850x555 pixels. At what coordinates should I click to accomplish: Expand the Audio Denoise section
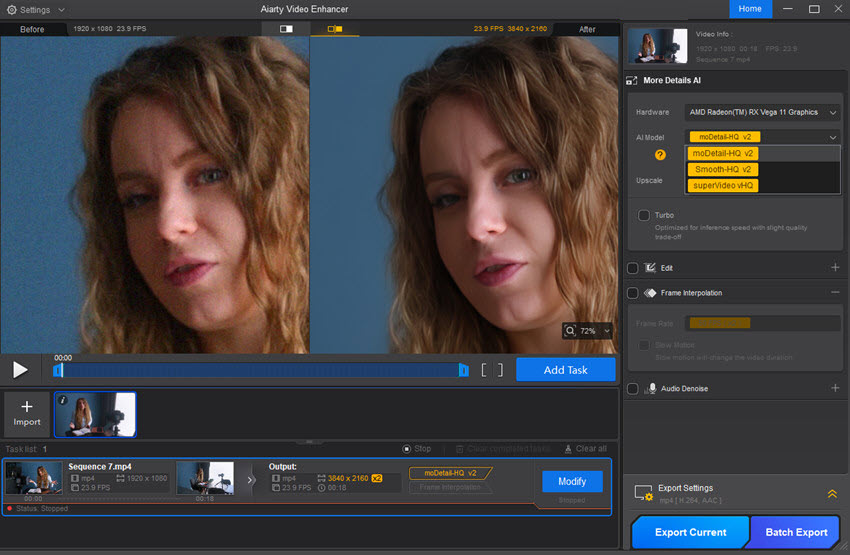(835, 388)
